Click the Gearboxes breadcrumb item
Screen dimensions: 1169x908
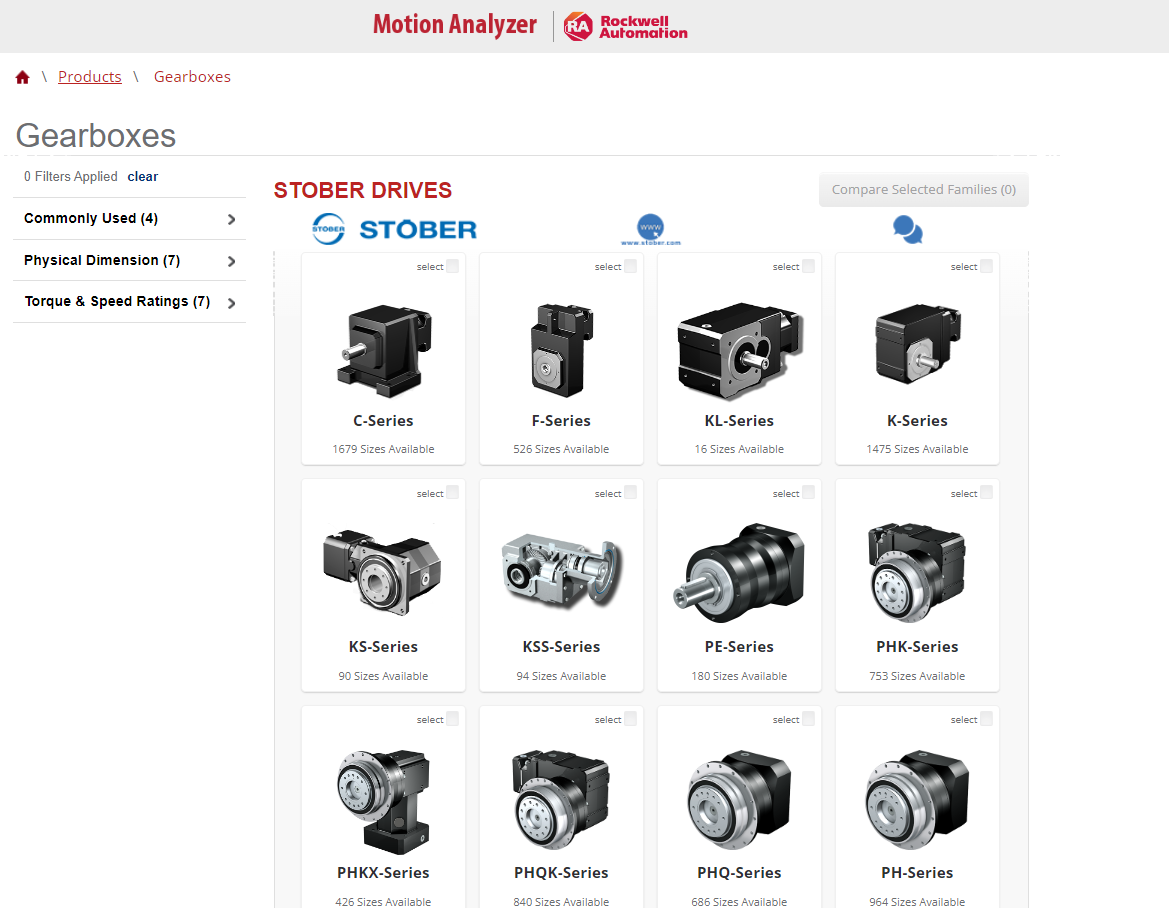coord(192,76)
